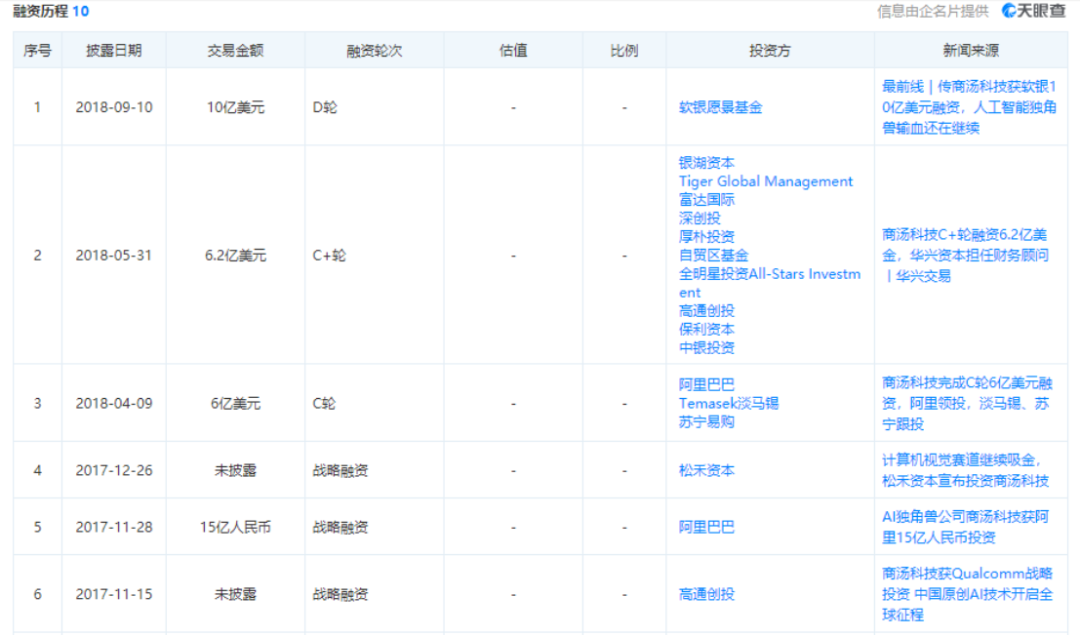Open the news link about 软银10亿美元融资
Screen dimensions: 1080x636
[x=969, y=107]
